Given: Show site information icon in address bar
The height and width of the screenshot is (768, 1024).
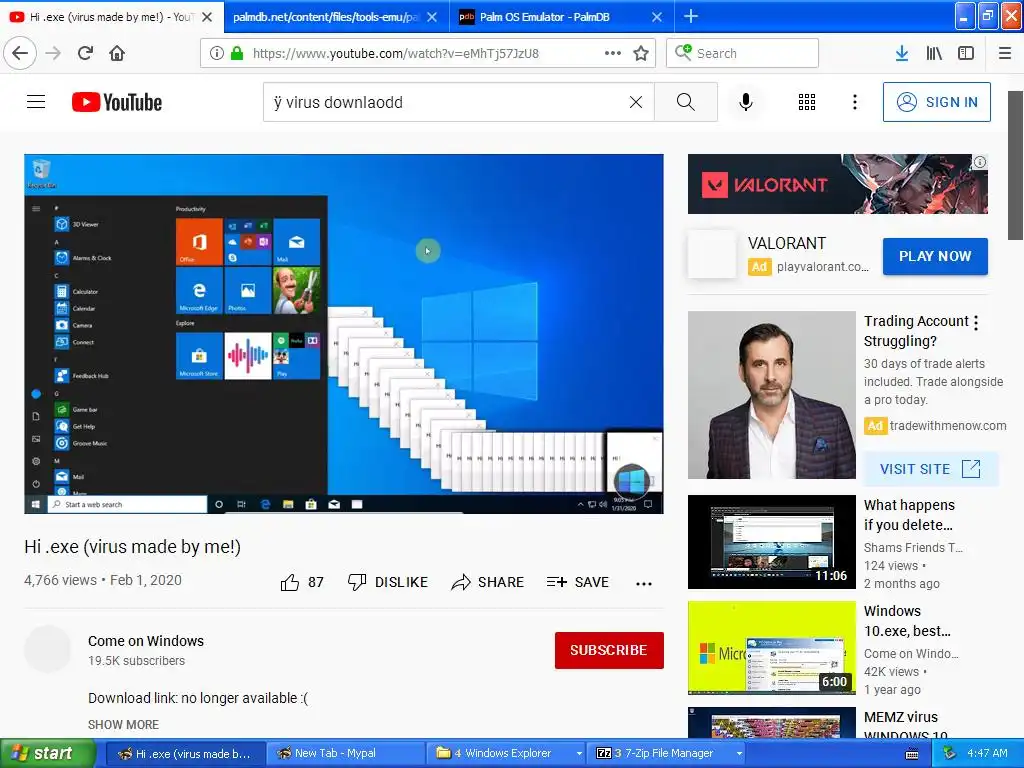Looking at the screenshot, I should coord(217,53).
